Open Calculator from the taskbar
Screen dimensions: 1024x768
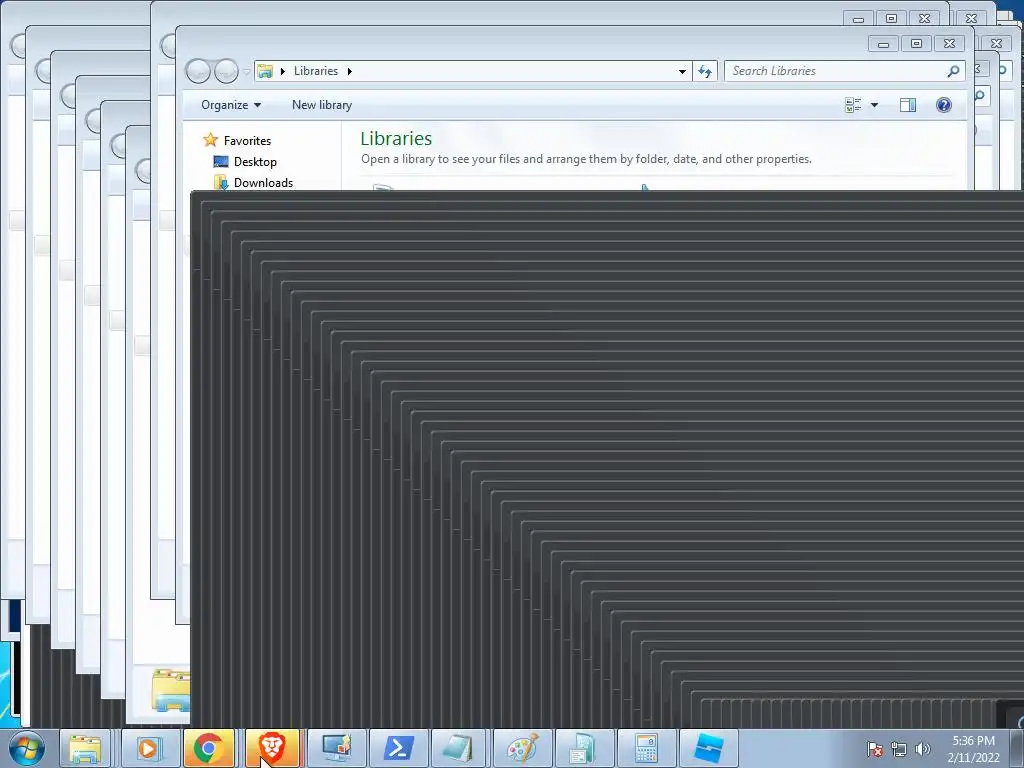pos(645,748)
